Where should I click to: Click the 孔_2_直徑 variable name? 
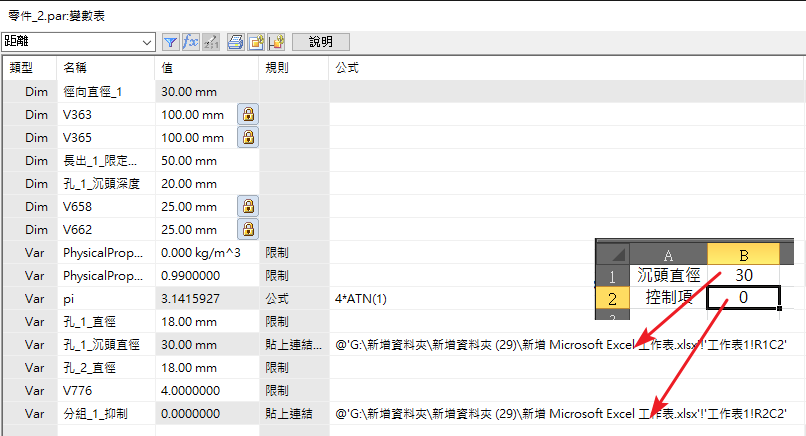(x=106, y=368)
